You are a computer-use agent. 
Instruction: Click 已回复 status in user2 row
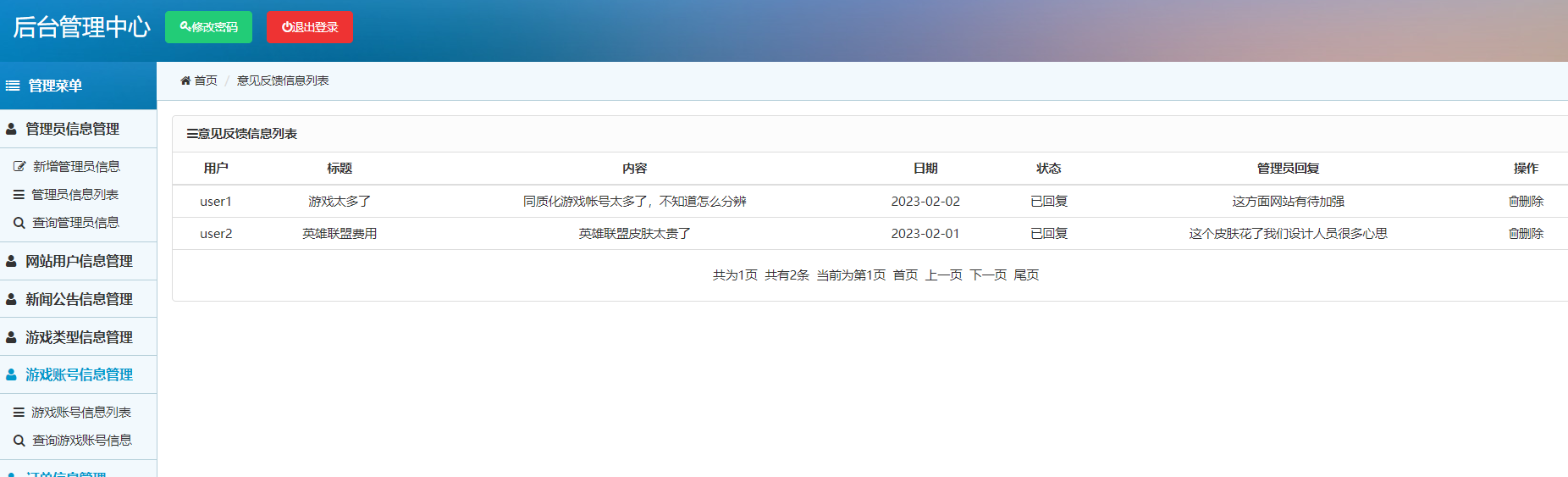pos(1049,234)
